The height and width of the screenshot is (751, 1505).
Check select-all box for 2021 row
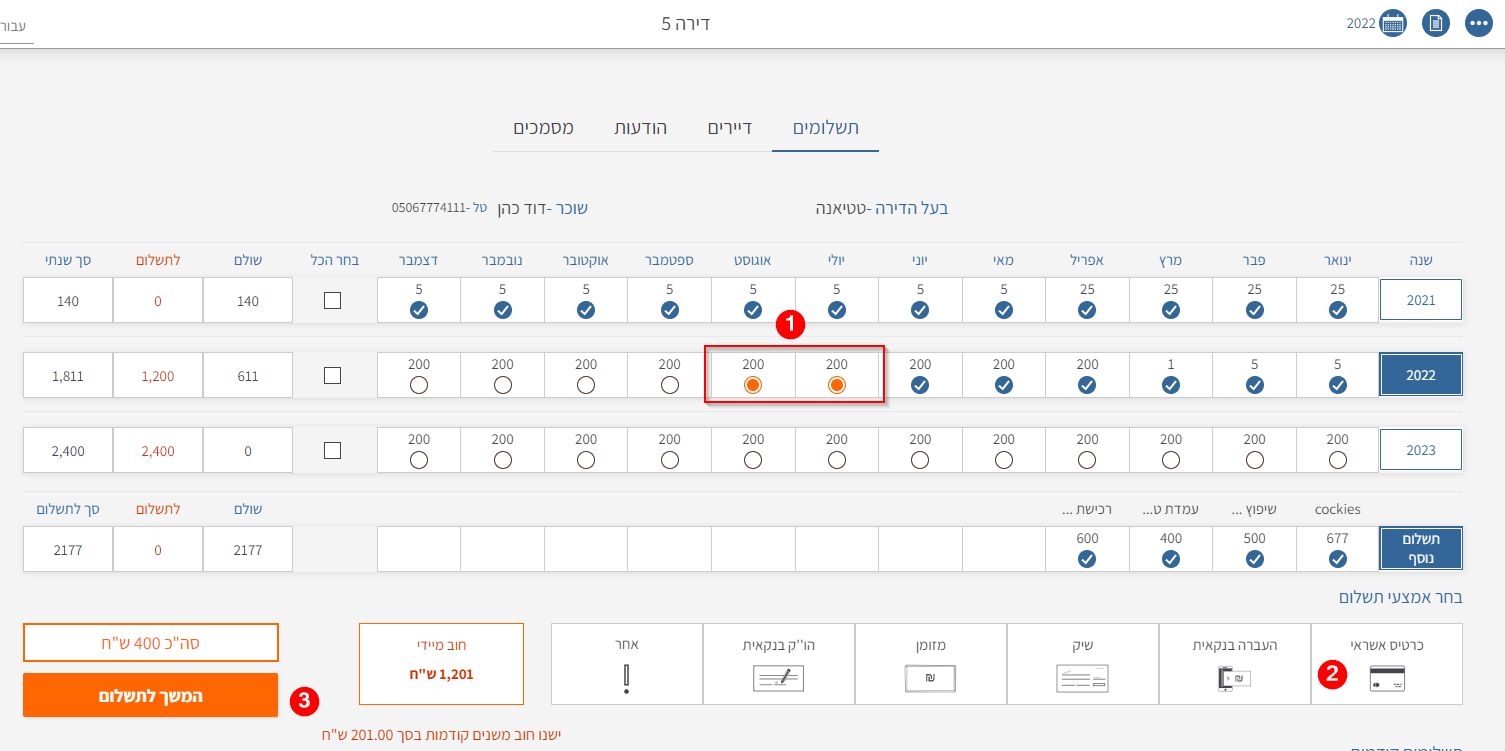pos(333,301)
